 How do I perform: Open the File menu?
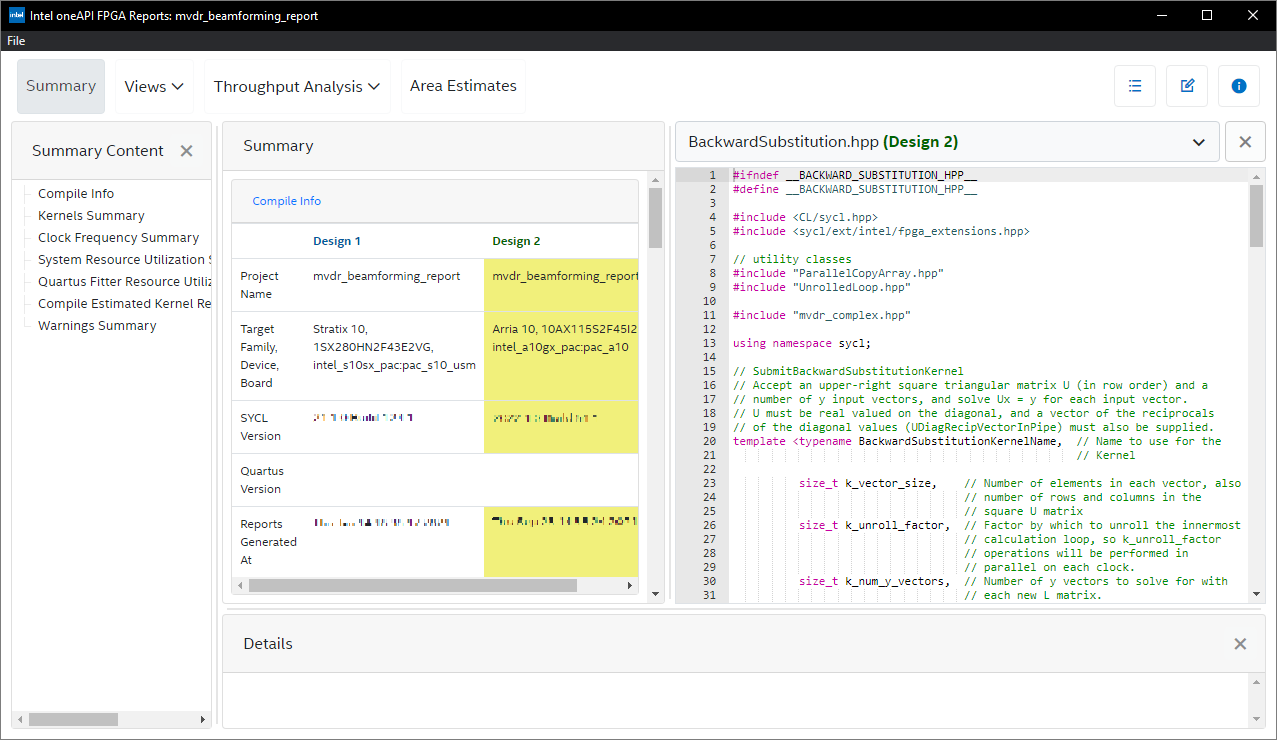point(16,41)
